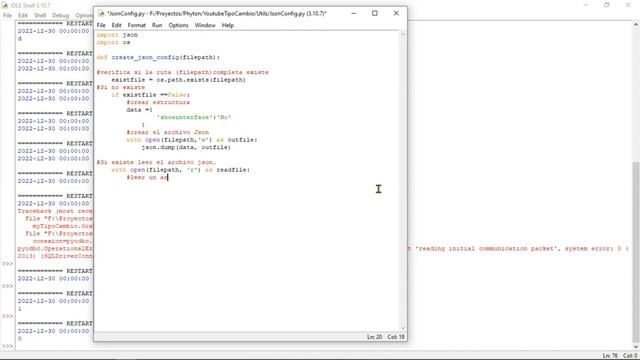The image size is (640, 360).
Task: Open Debug menu of IDLE Shell window
Action: pyautogui.click(x=60, y=16)
